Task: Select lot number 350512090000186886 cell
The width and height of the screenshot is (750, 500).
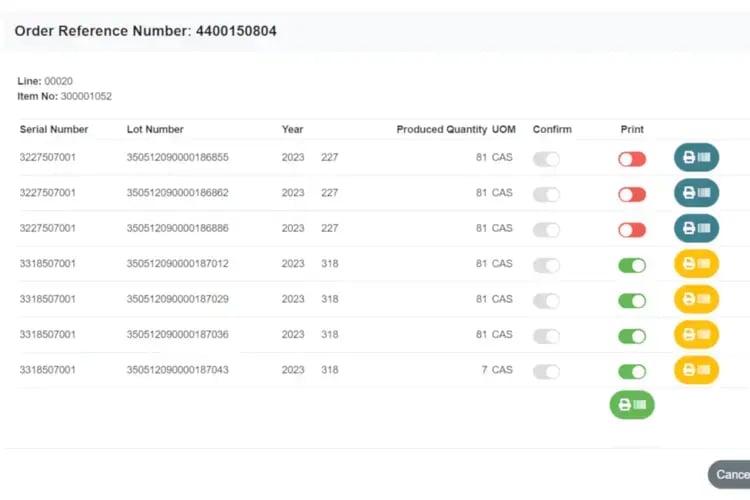Action: pos(177,228)
